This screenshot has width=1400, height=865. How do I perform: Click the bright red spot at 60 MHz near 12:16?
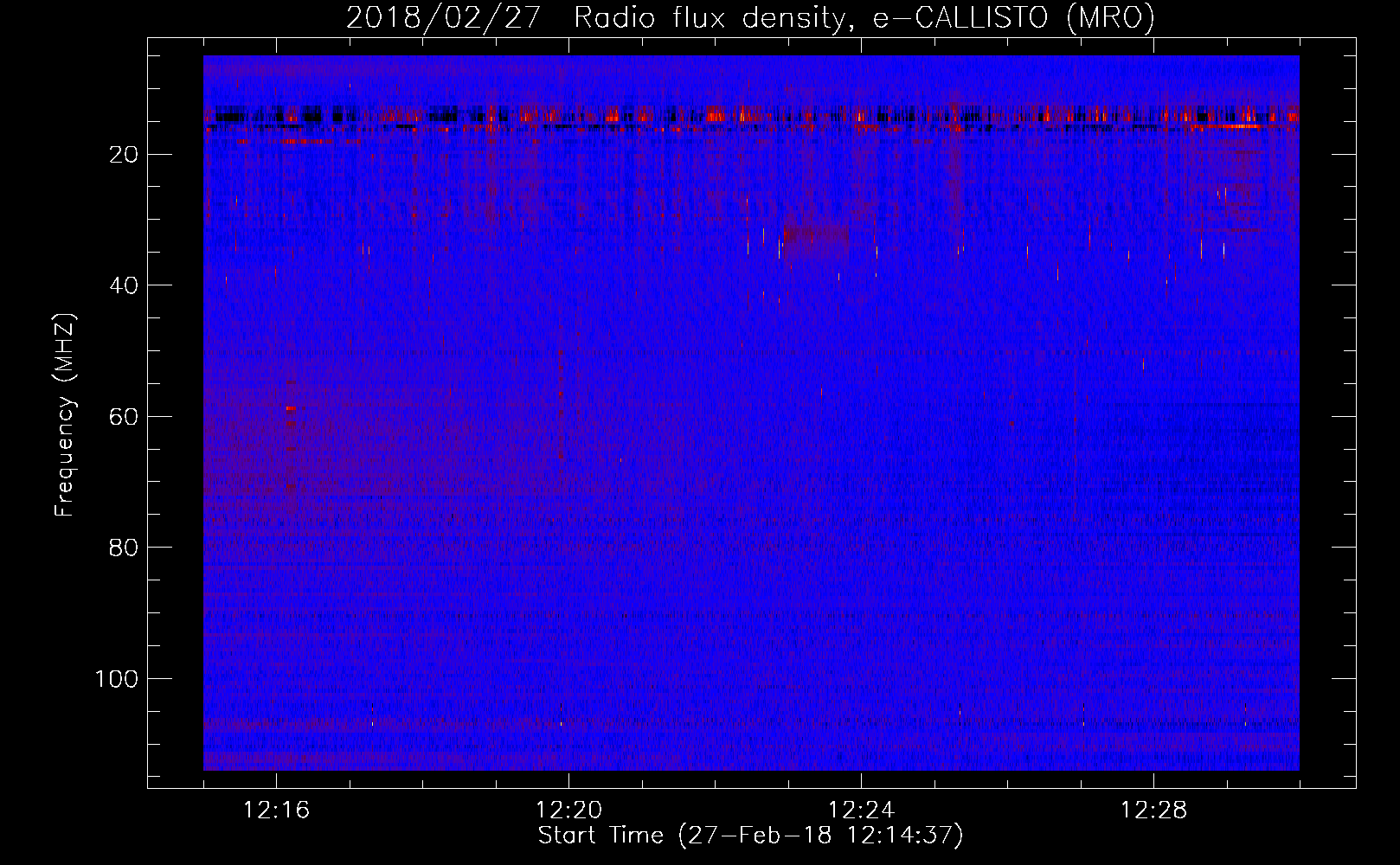point(291,407)
